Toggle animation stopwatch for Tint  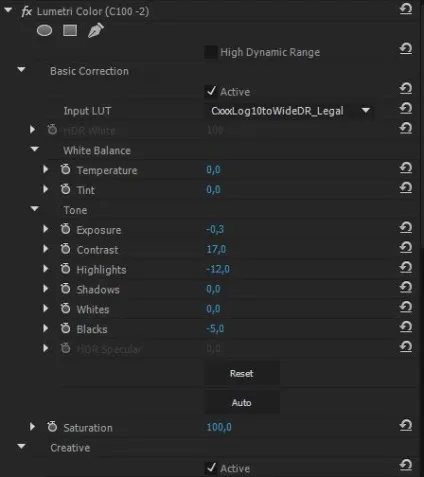tap(65, 189)
